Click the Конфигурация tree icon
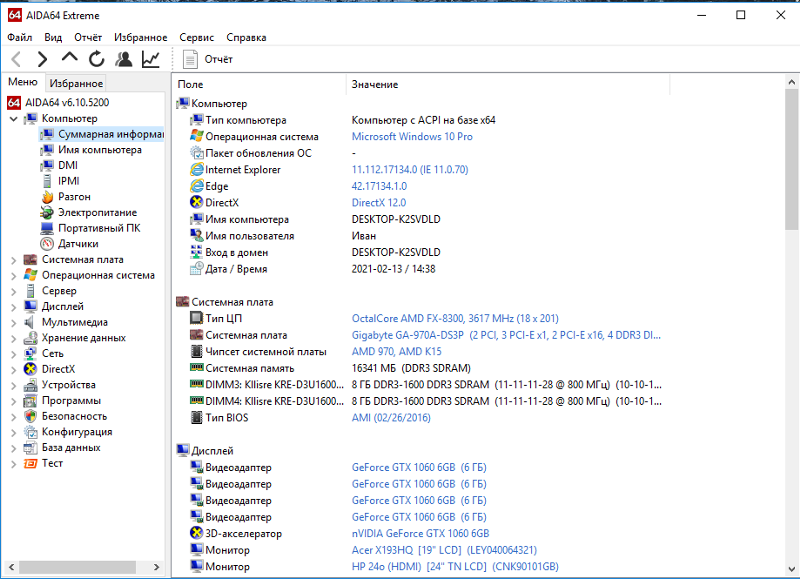800x579 pixels. 31,432
